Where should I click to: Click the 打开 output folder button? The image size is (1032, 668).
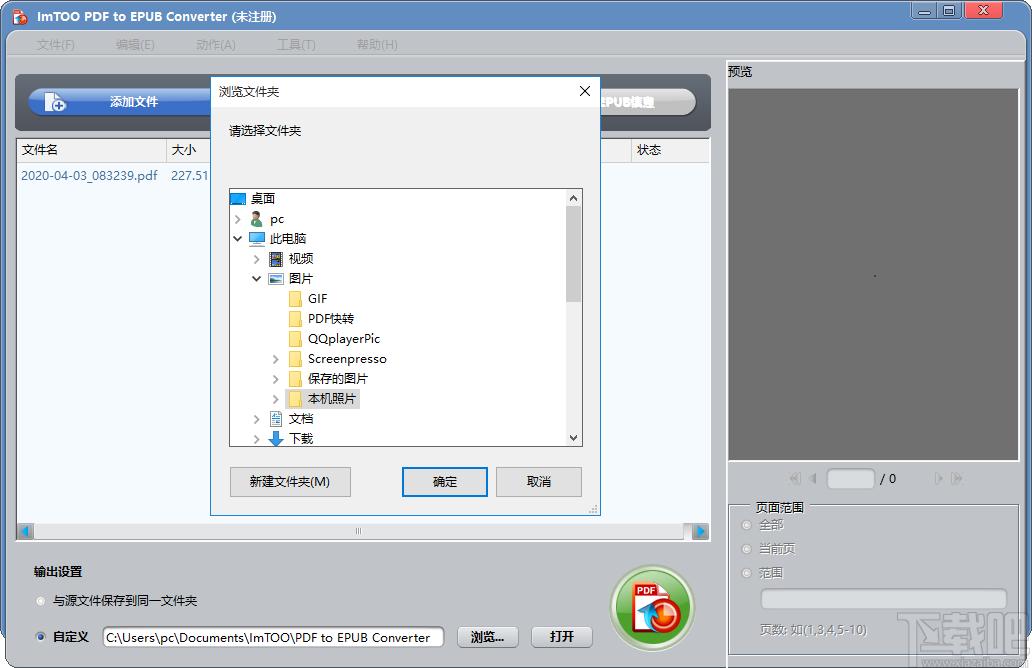562,637
